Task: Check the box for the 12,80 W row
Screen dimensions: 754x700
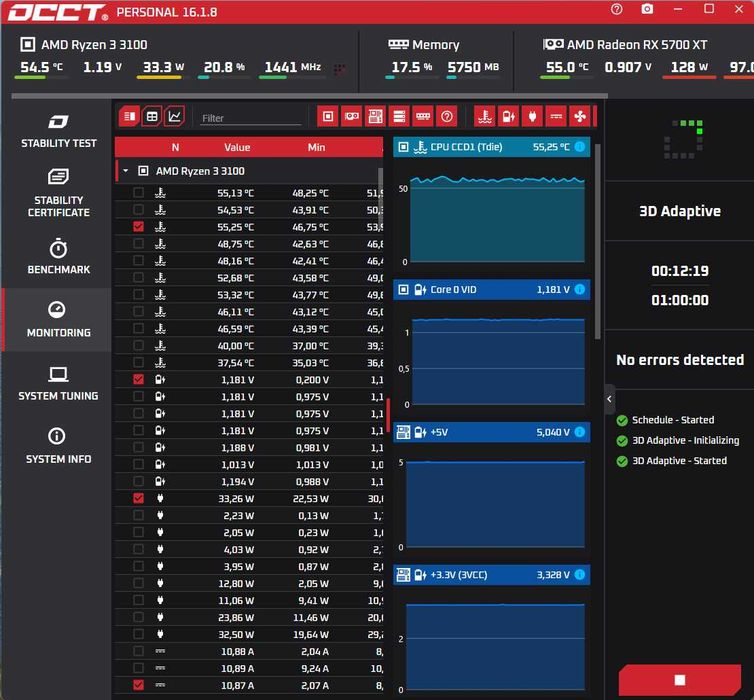Action: (x=138, y=583)
